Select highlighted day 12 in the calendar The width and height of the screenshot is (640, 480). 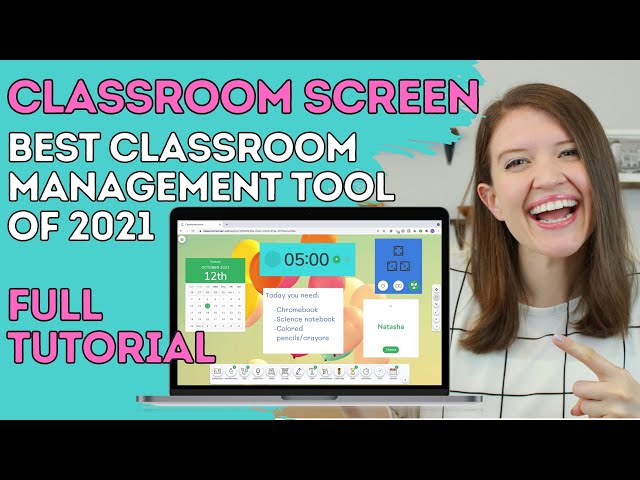pyautogui.click(x=207, y=306)
